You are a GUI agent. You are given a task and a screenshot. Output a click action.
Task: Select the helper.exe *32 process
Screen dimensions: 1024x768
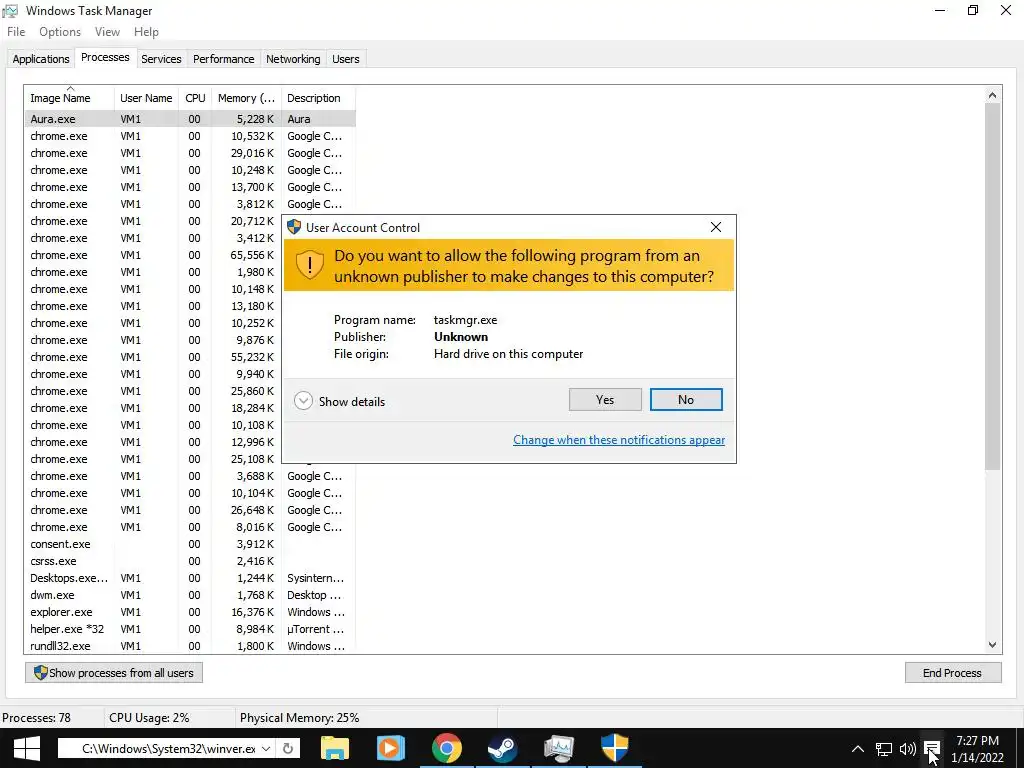(190, 629)
